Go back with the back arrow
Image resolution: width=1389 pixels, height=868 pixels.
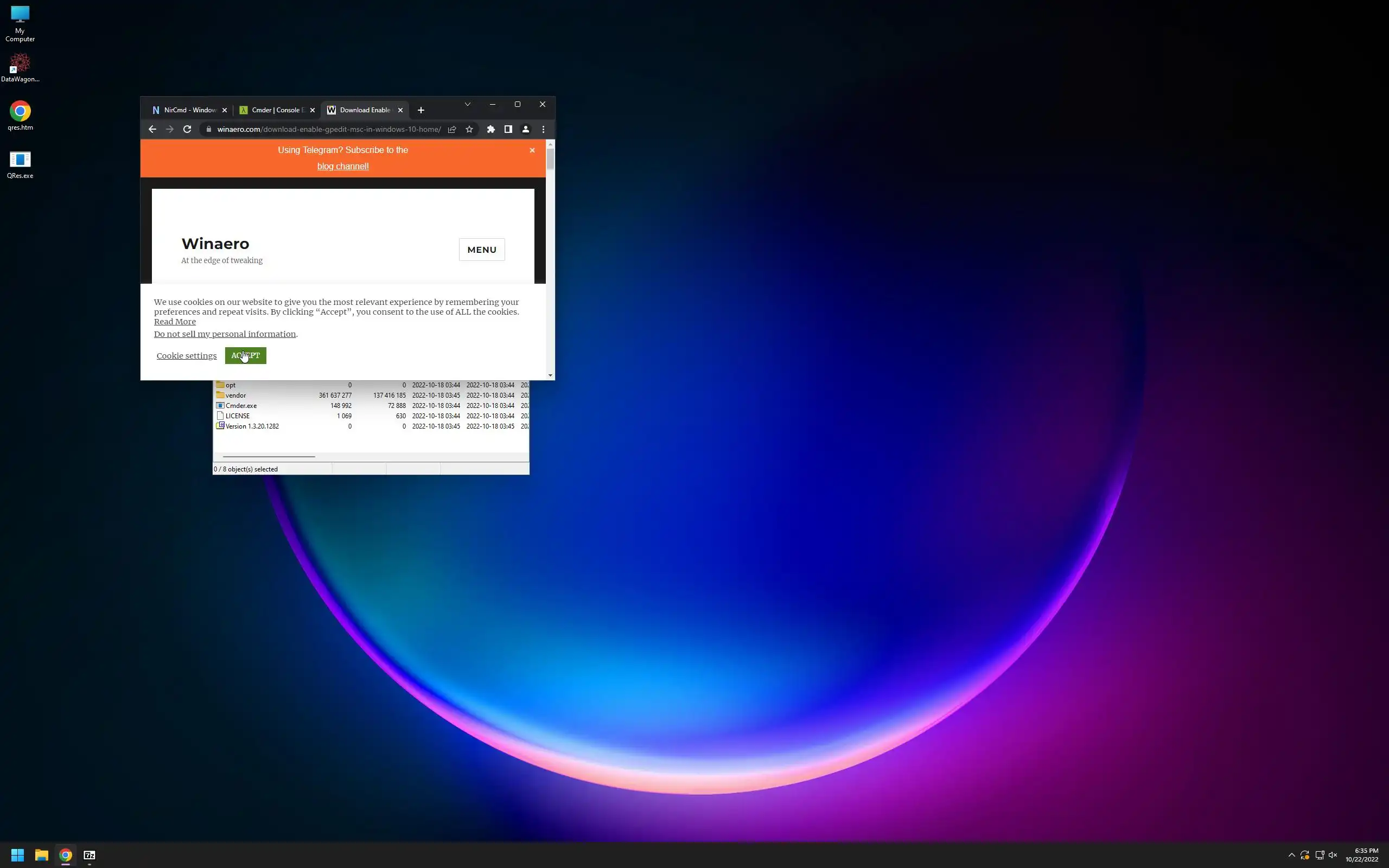(x=152, y=129)
